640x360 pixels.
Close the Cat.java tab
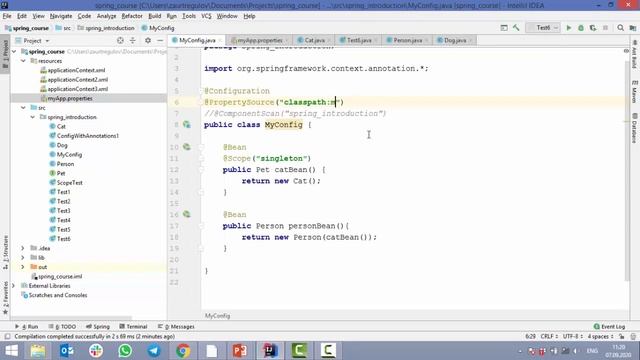point(329,40)
